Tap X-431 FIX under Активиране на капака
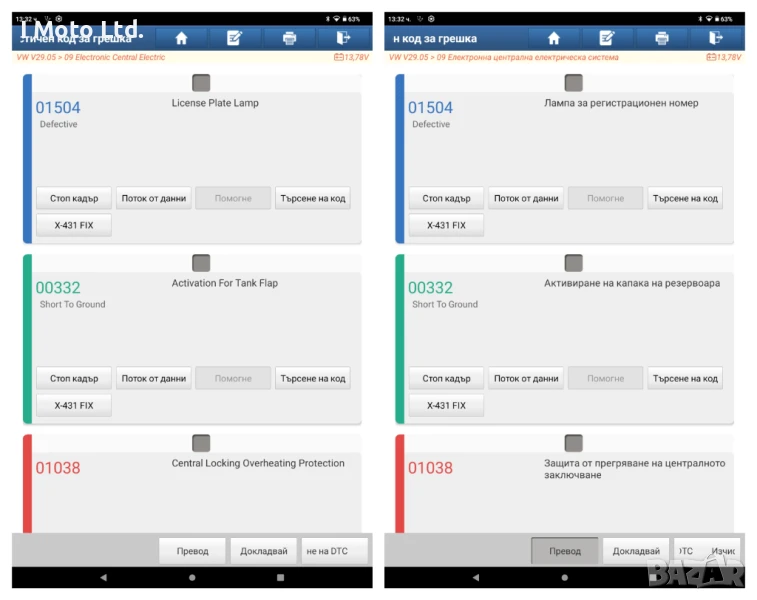The height and width of the screenshot is (600, 757). click(x=446, y=405)
